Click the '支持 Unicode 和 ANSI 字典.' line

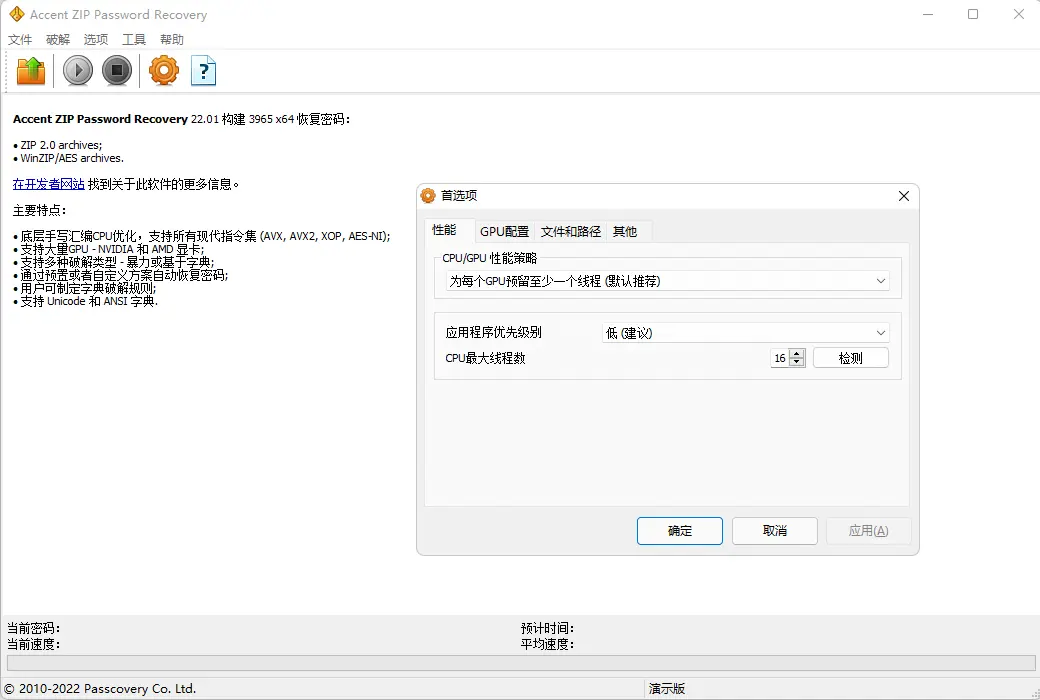86,301
